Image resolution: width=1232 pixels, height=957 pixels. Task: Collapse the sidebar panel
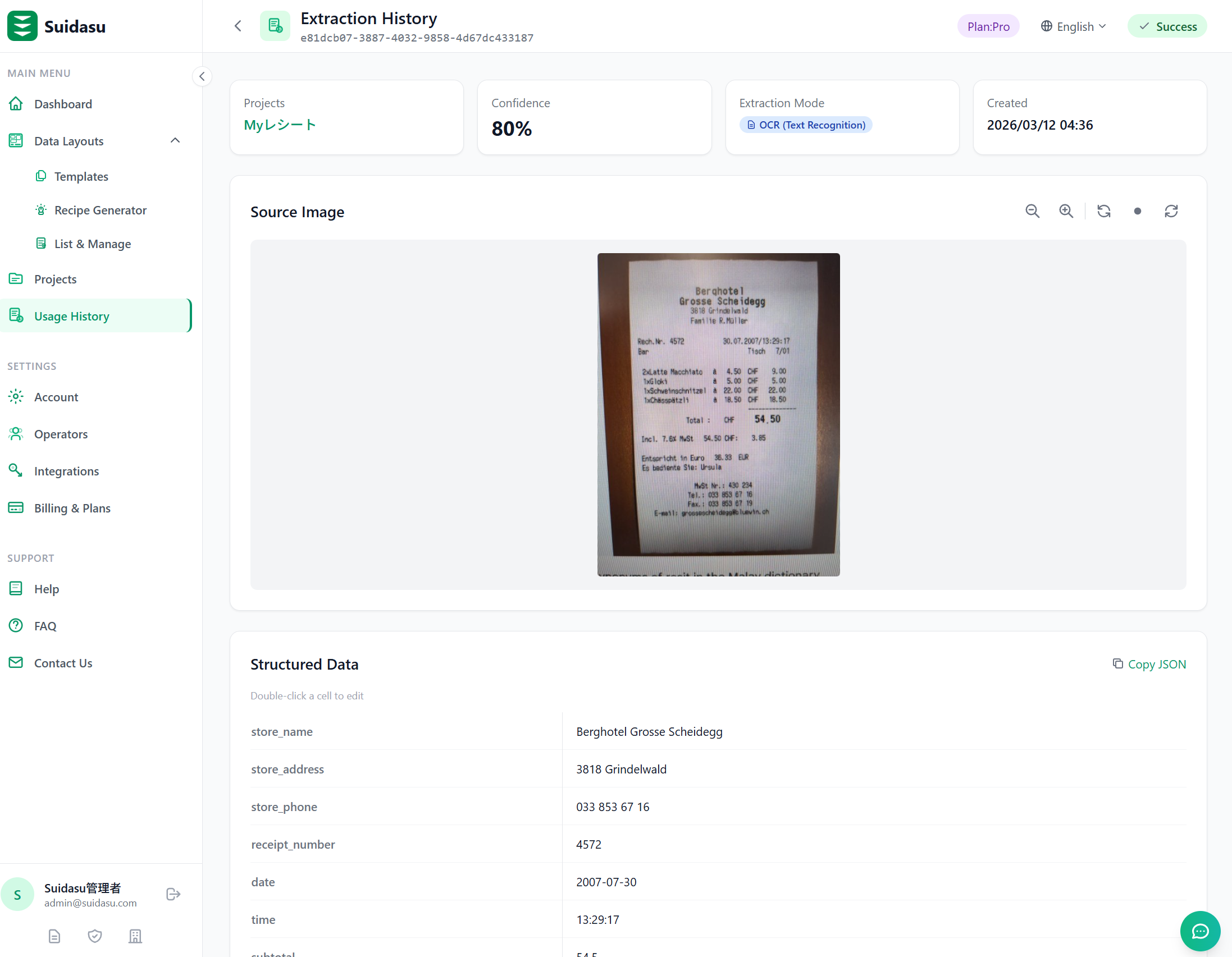[202, 76]
